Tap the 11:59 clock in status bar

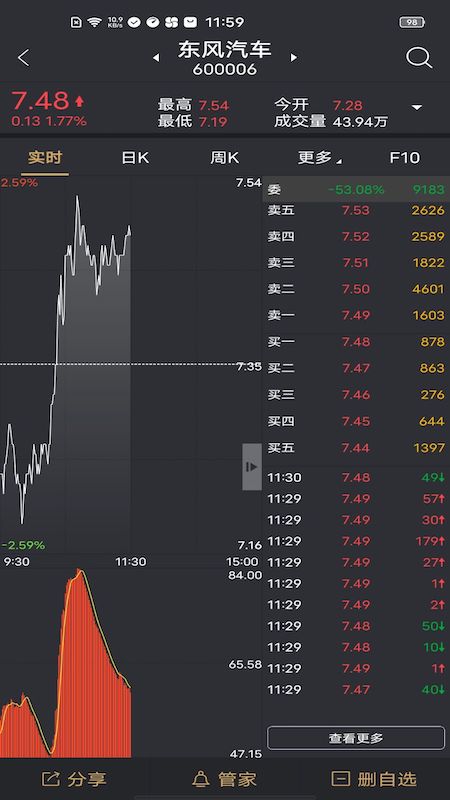coord(224,22)
